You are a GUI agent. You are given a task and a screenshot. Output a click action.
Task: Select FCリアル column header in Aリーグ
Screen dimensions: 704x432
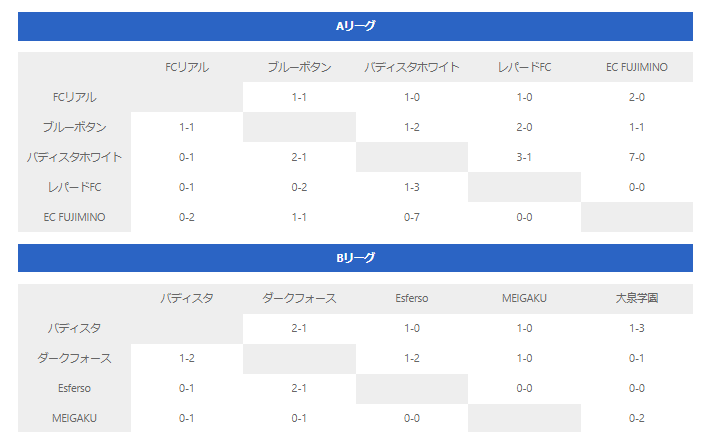187,67
